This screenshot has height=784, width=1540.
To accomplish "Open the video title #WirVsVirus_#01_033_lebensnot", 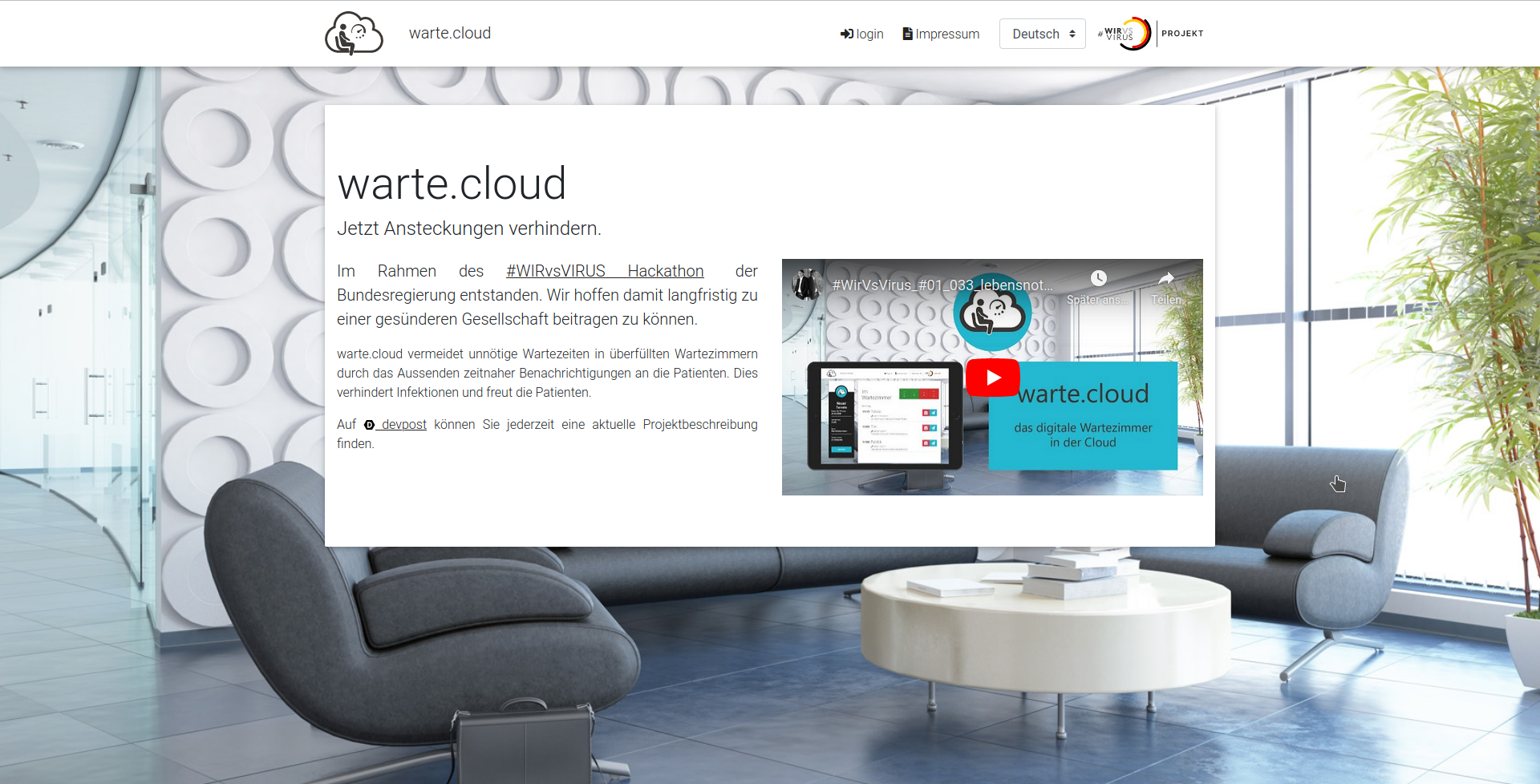I will [x=942, y=285].
